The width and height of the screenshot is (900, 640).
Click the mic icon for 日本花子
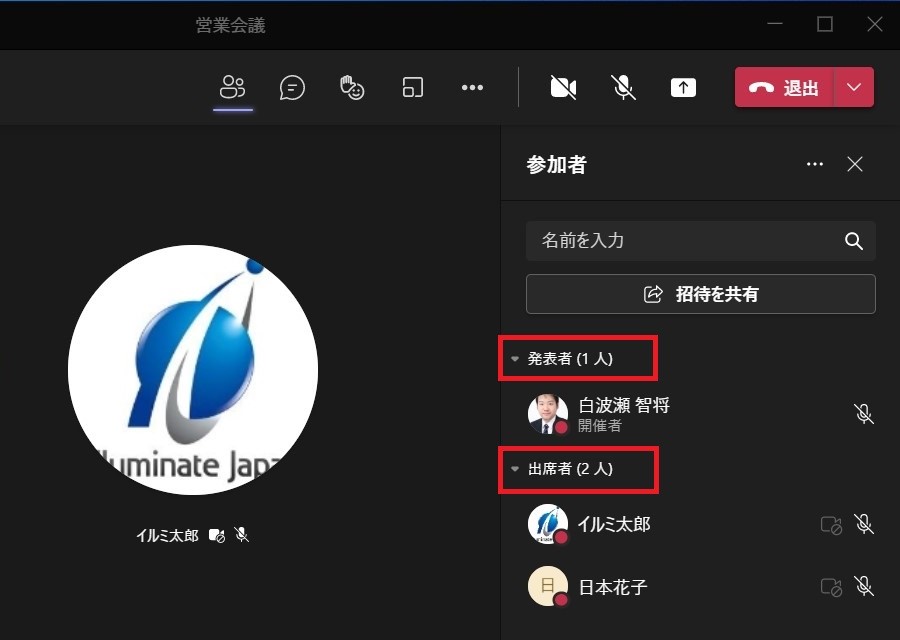pyautogui.click(x=864, y=586)
